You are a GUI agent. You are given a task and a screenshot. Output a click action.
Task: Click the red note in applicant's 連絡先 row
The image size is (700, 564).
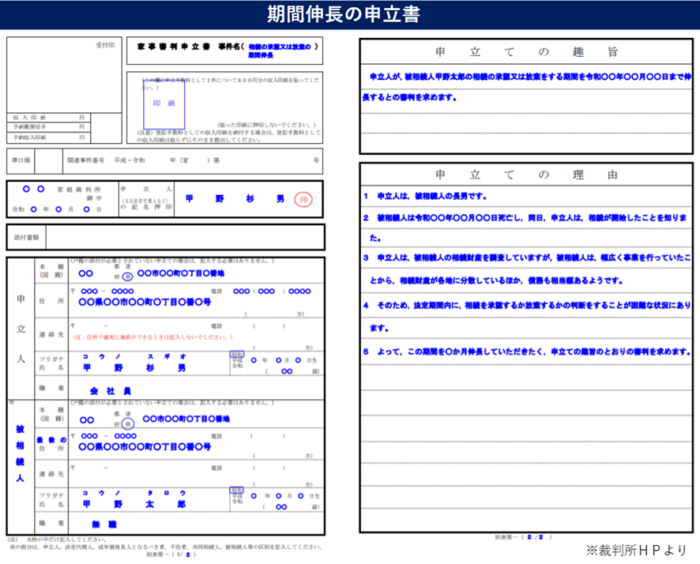(x=153, y=337)
